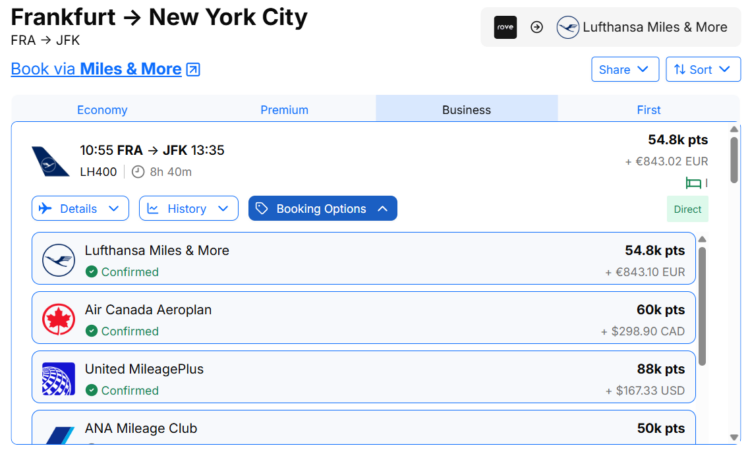Click United MileagePlus confirmed checkmark
This screenshot has height=450, width=750.
pyautogui.click(x=91, y=391)
